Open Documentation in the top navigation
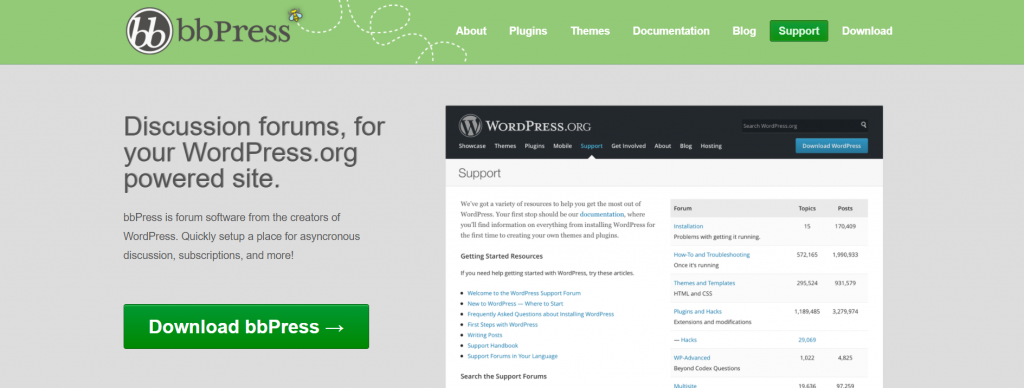The height and width of the screenshot is (388, 1024). tap(671, 31)
